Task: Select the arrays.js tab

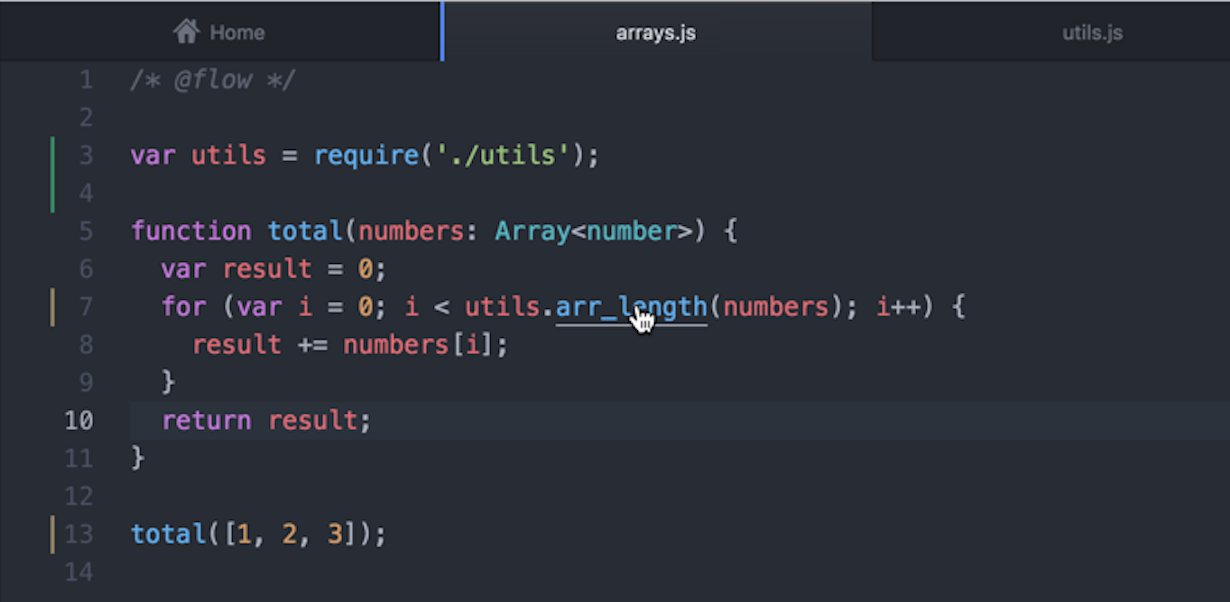Action: click(656, 32)
